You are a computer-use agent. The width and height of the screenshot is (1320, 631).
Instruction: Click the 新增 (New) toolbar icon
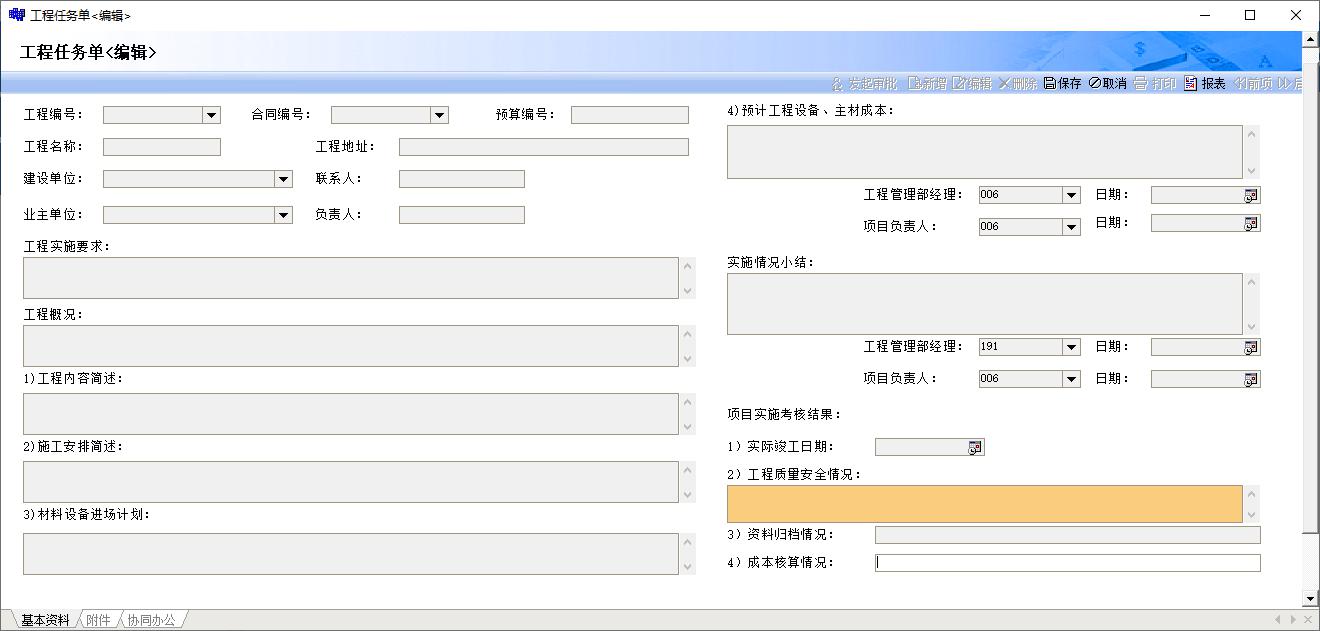coord(926,84)
